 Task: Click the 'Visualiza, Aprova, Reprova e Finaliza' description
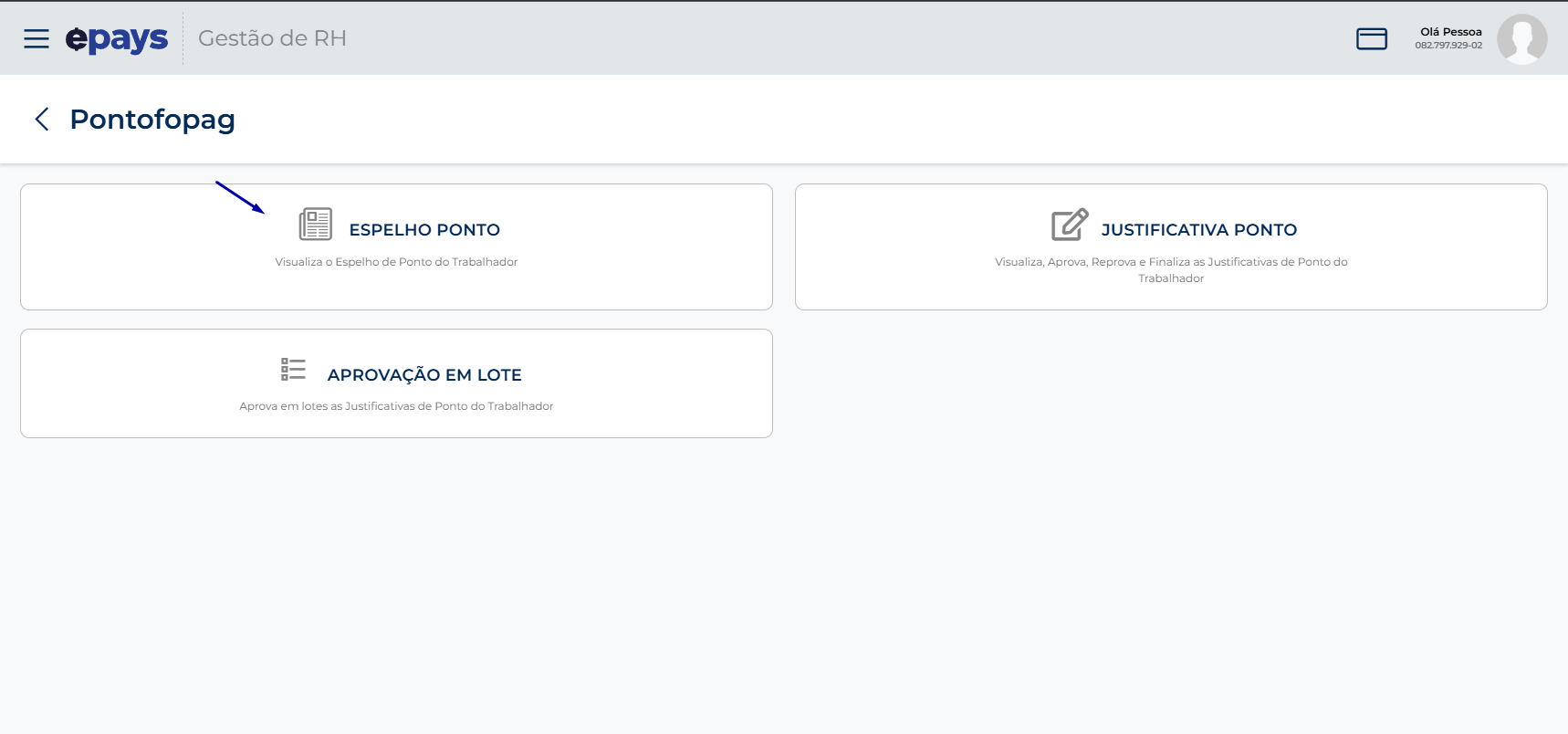click(1171, 270)
